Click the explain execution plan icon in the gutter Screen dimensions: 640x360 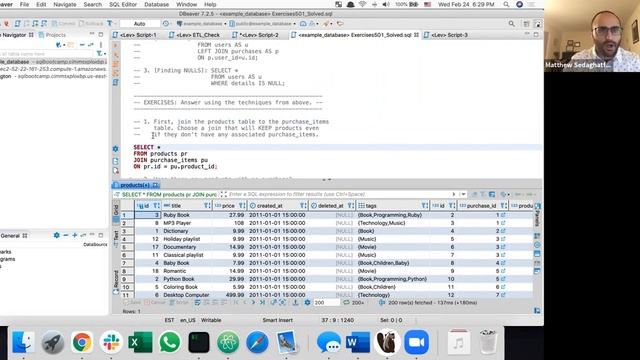coord(116,82)
